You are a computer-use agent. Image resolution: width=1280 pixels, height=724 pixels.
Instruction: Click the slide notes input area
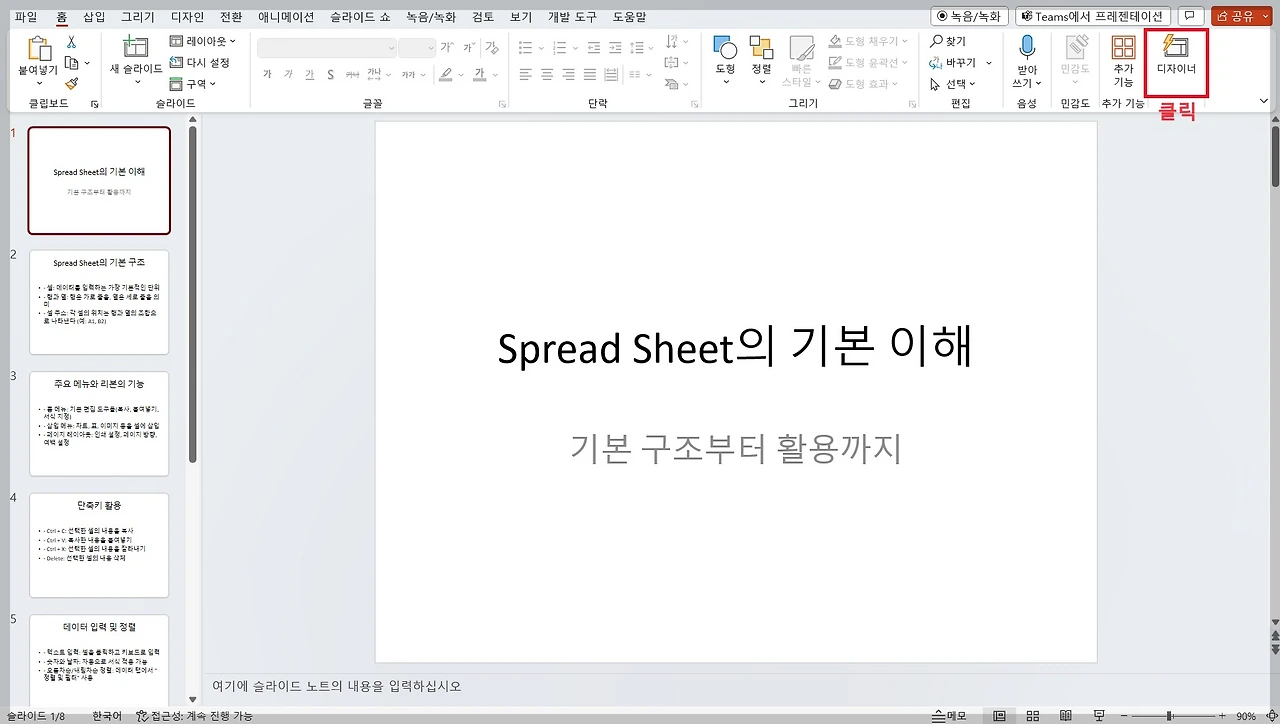736,687
